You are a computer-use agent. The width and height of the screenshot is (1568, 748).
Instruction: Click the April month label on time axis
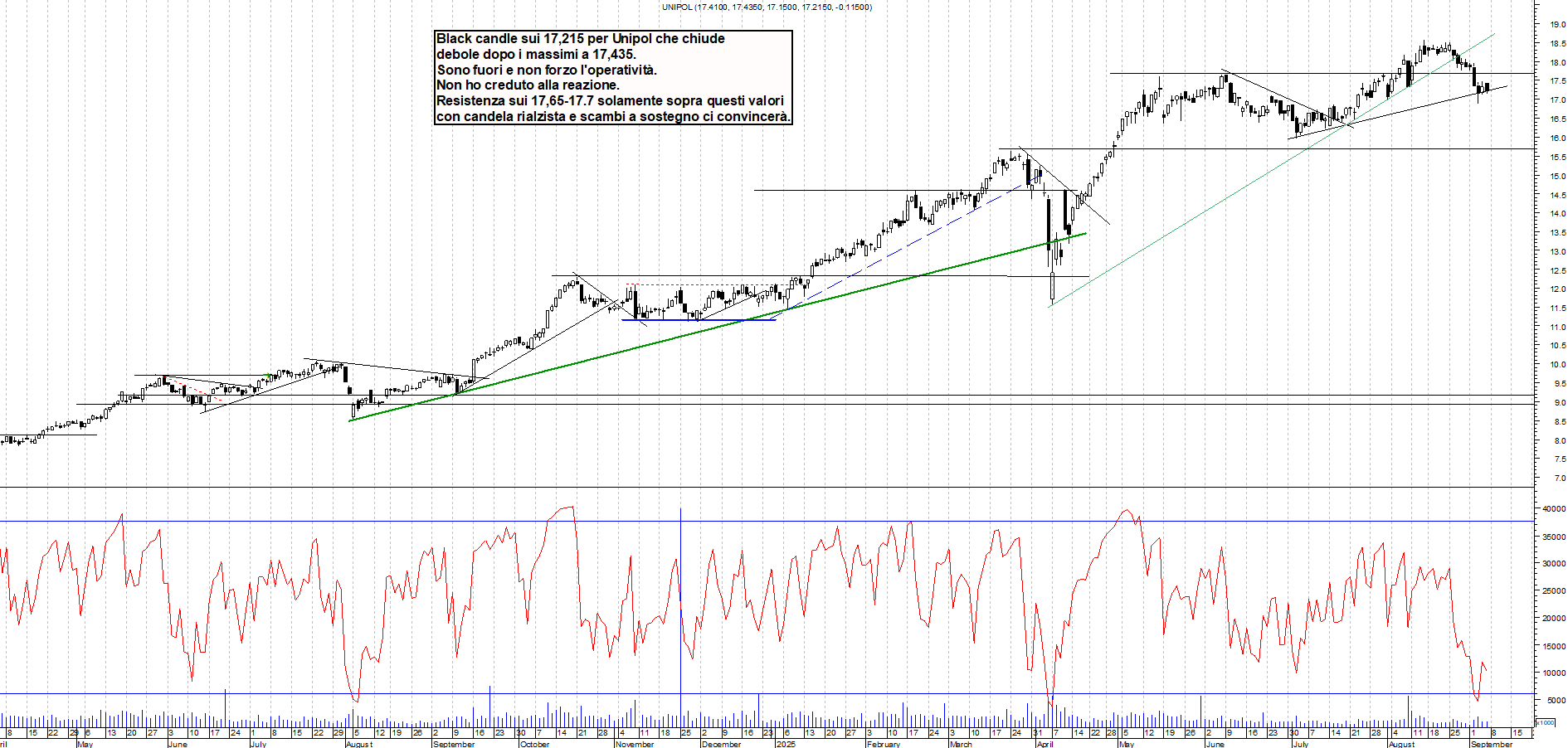point(1045,744)
